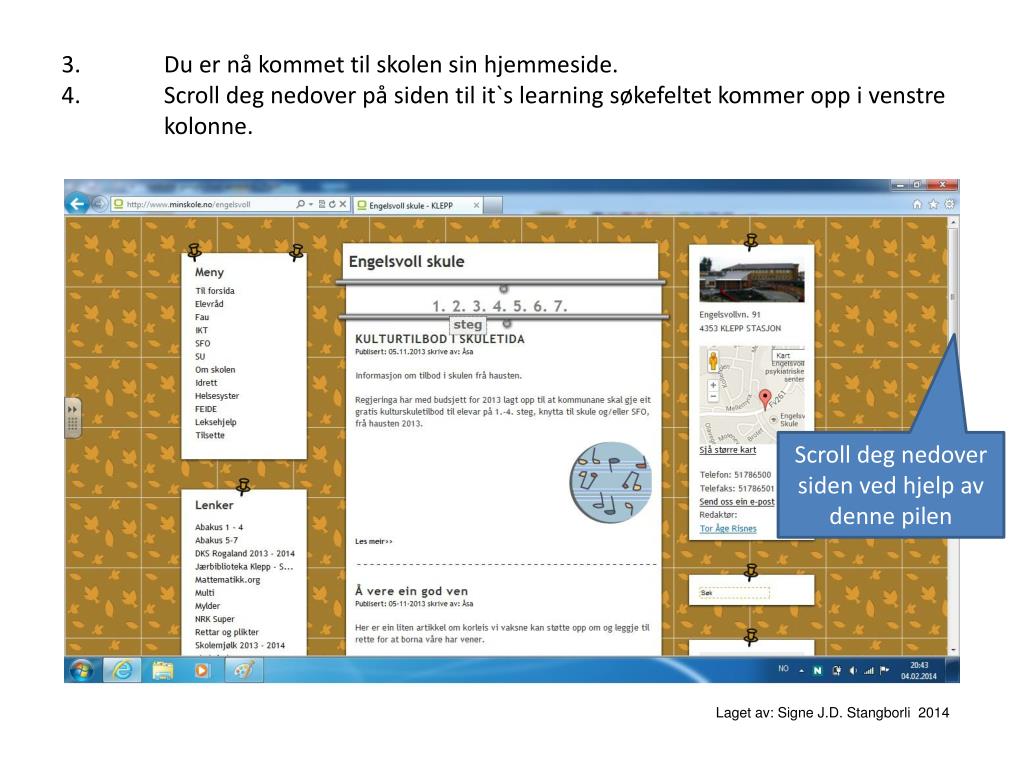Click the music notes article image

coord(611,483)
